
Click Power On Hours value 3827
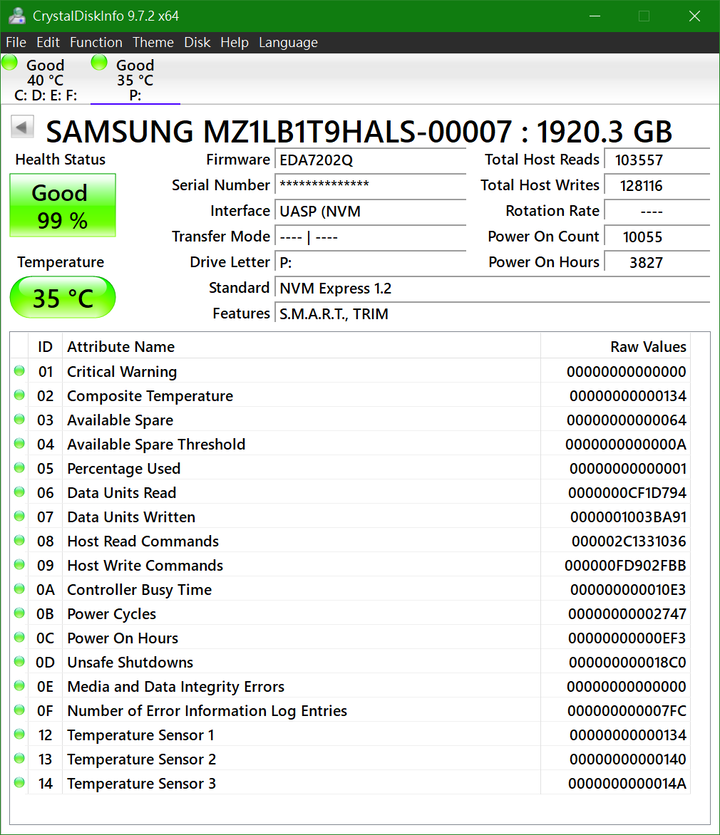click(x=657, y=262)
